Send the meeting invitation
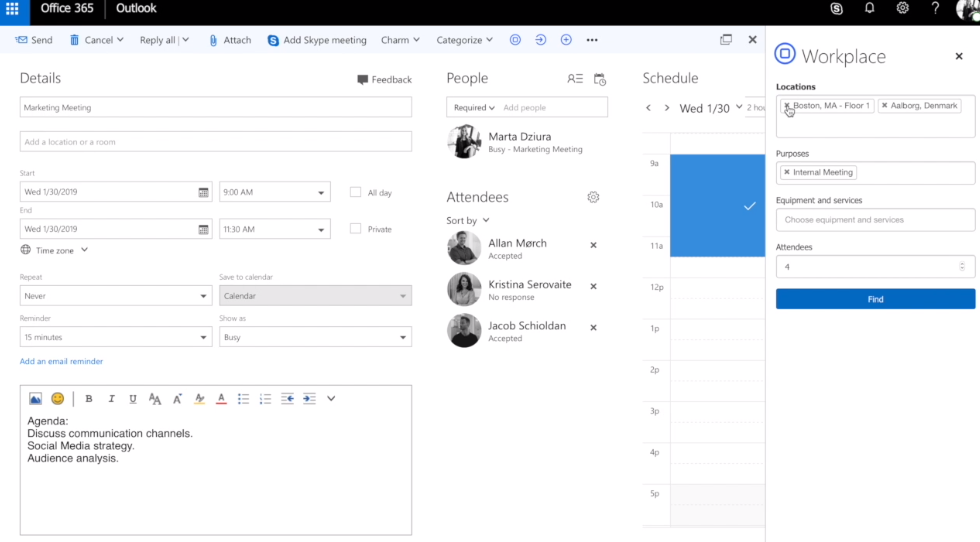The image size is (980, 542). click(34, 40)
